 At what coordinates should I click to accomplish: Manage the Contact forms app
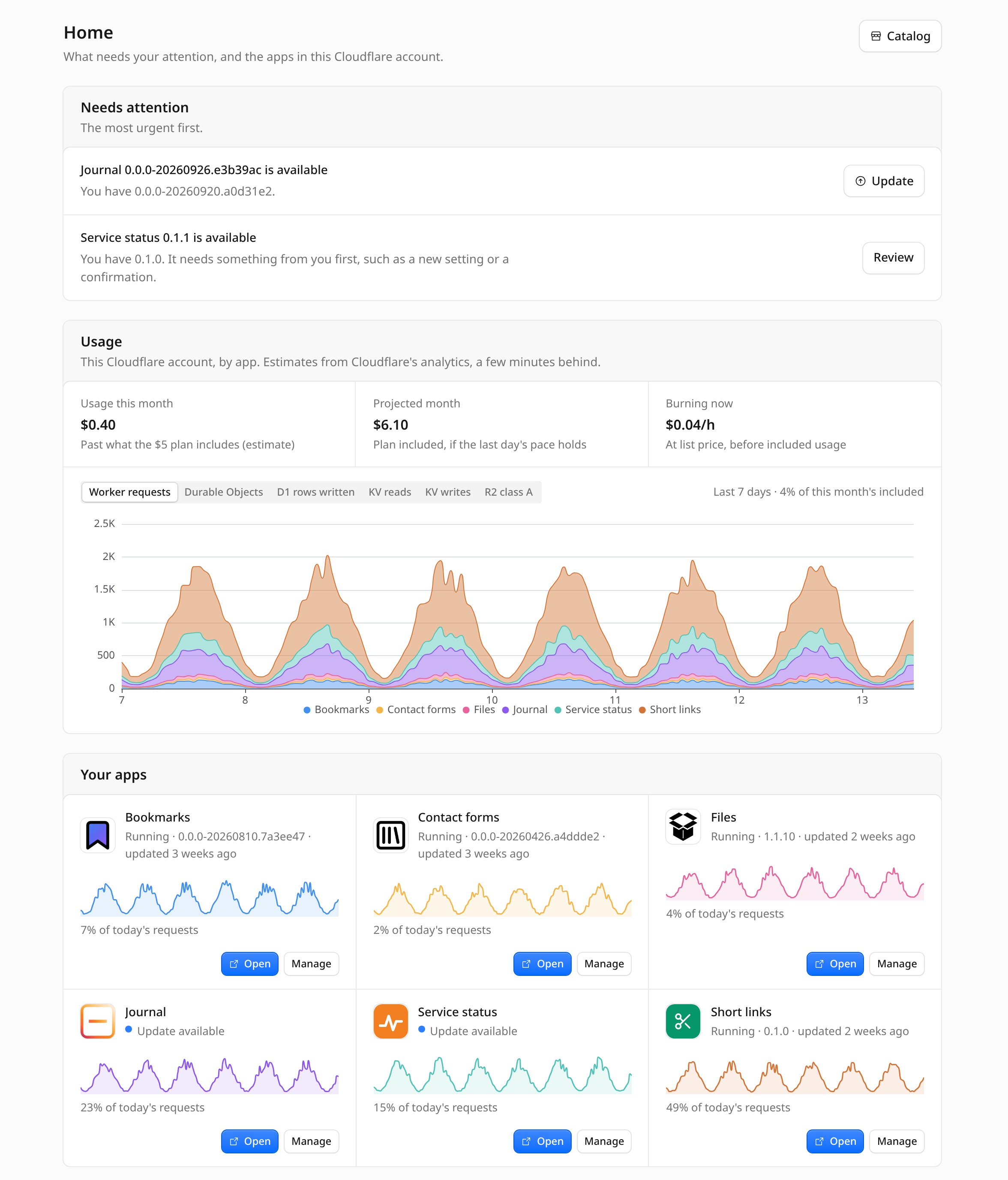604,964
